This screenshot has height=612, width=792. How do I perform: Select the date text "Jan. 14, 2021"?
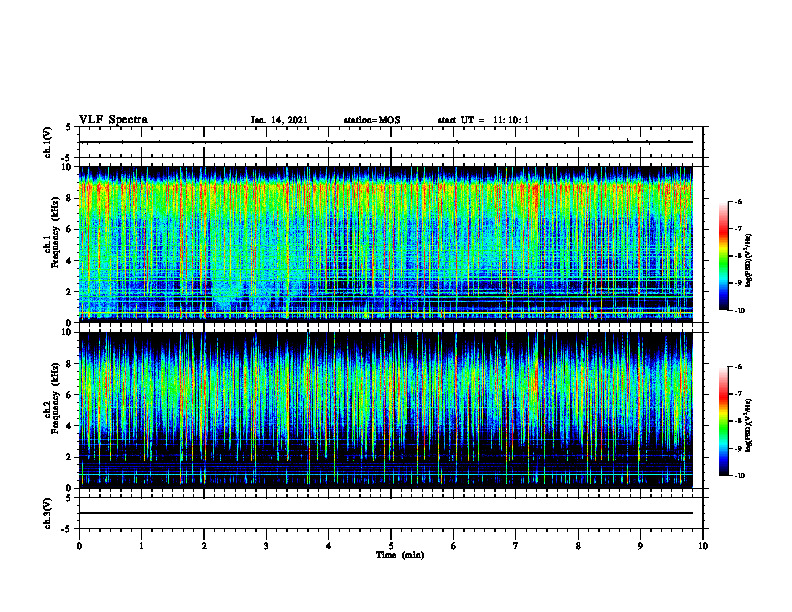279,120
